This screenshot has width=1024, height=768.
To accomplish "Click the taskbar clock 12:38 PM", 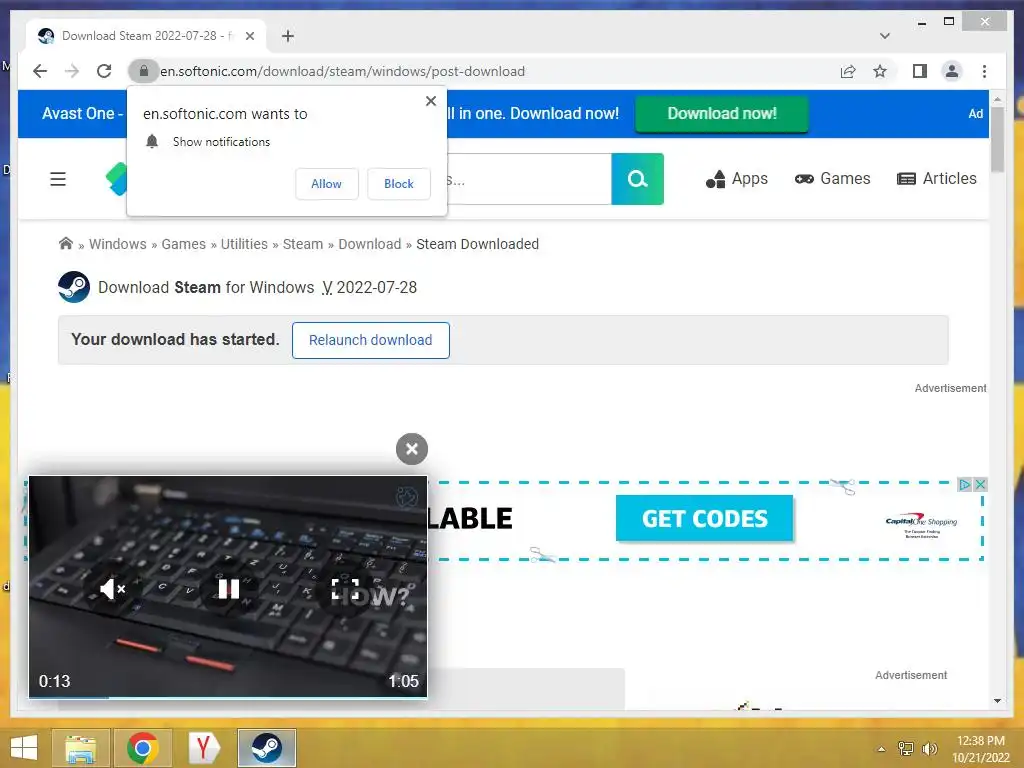I will tap(980, 741).
